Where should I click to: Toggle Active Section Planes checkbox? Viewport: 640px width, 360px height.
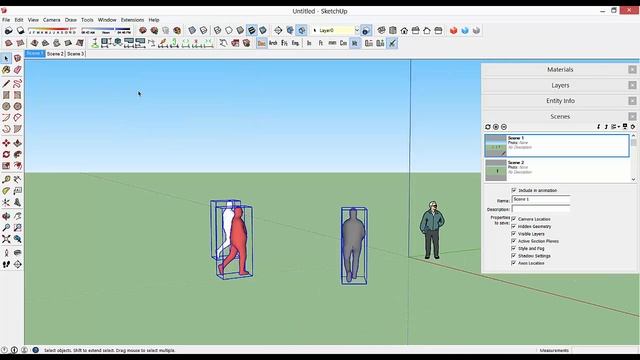pos(514,241)
